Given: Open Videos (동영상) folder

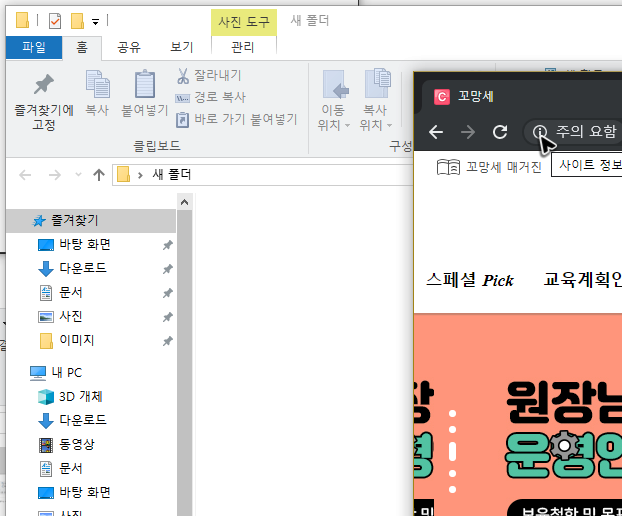Looking at the screenshot, I should (x=66, y=445).
